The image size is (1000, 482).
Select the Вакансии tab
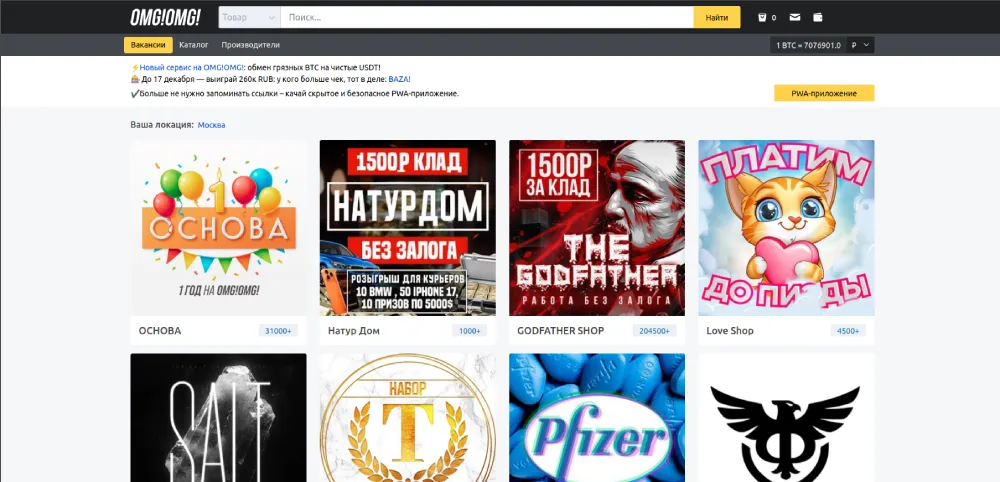coord(148,45)
